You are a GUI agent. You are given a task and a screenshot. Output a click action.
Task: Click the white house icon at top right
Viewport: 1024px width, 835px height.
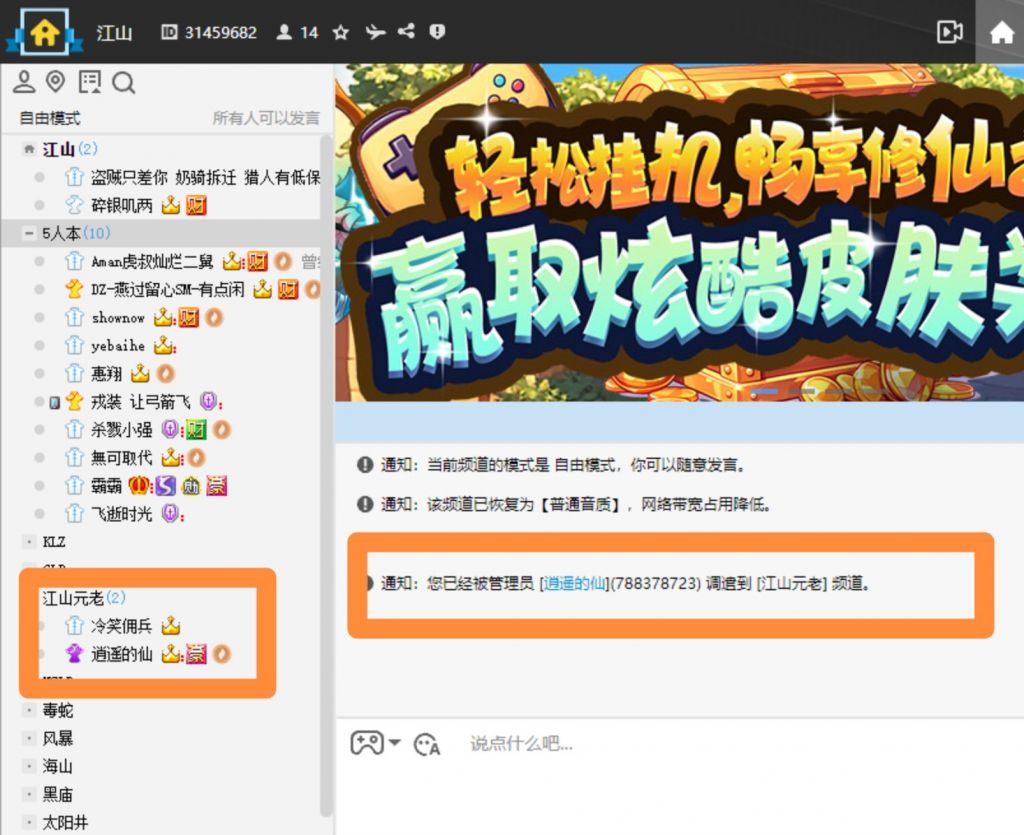(x=1001, y=32)
